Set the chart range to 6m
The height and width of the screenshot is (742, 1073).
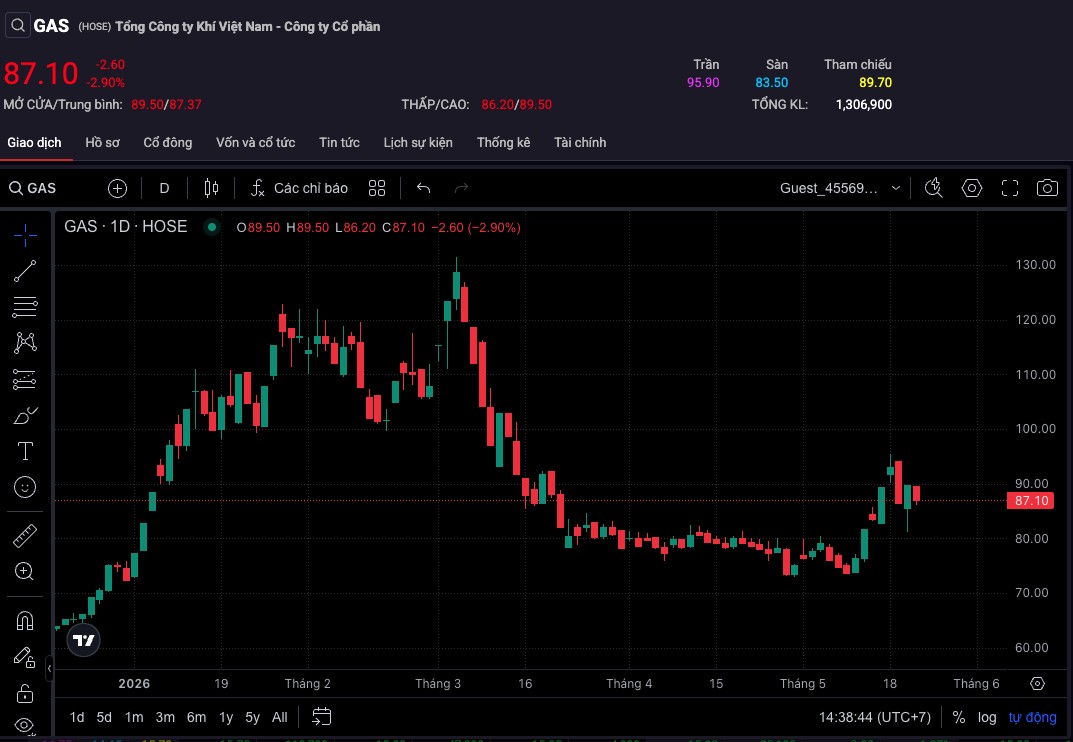[196, 717]
